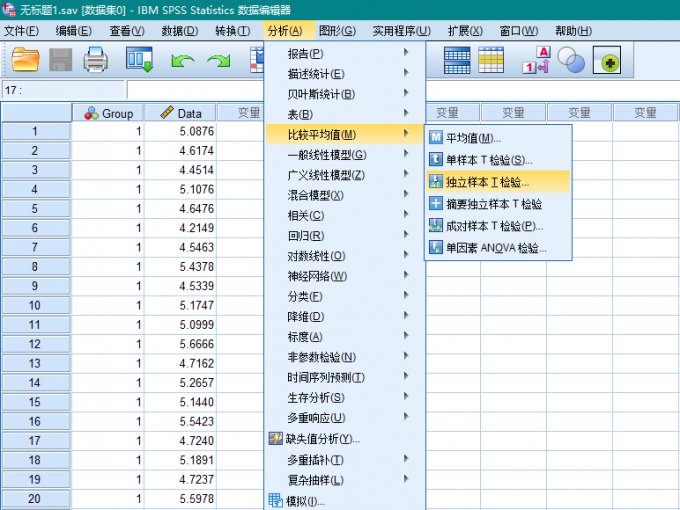Choose 降维(D) from the Analyze menu

pyautogui.click(x=345, y=317)
